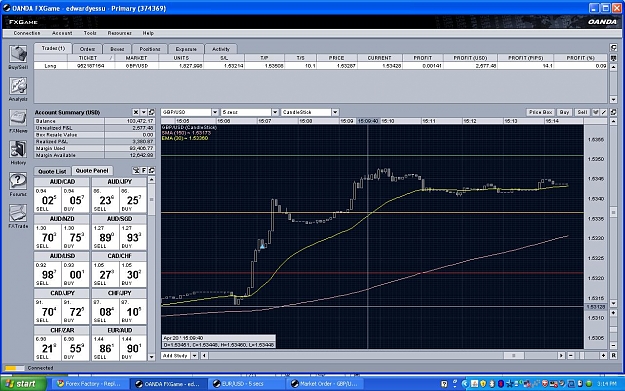Click the quote panel scroll up arrow
The height and width of the screenshot is (391, 625).
(151, 180)
